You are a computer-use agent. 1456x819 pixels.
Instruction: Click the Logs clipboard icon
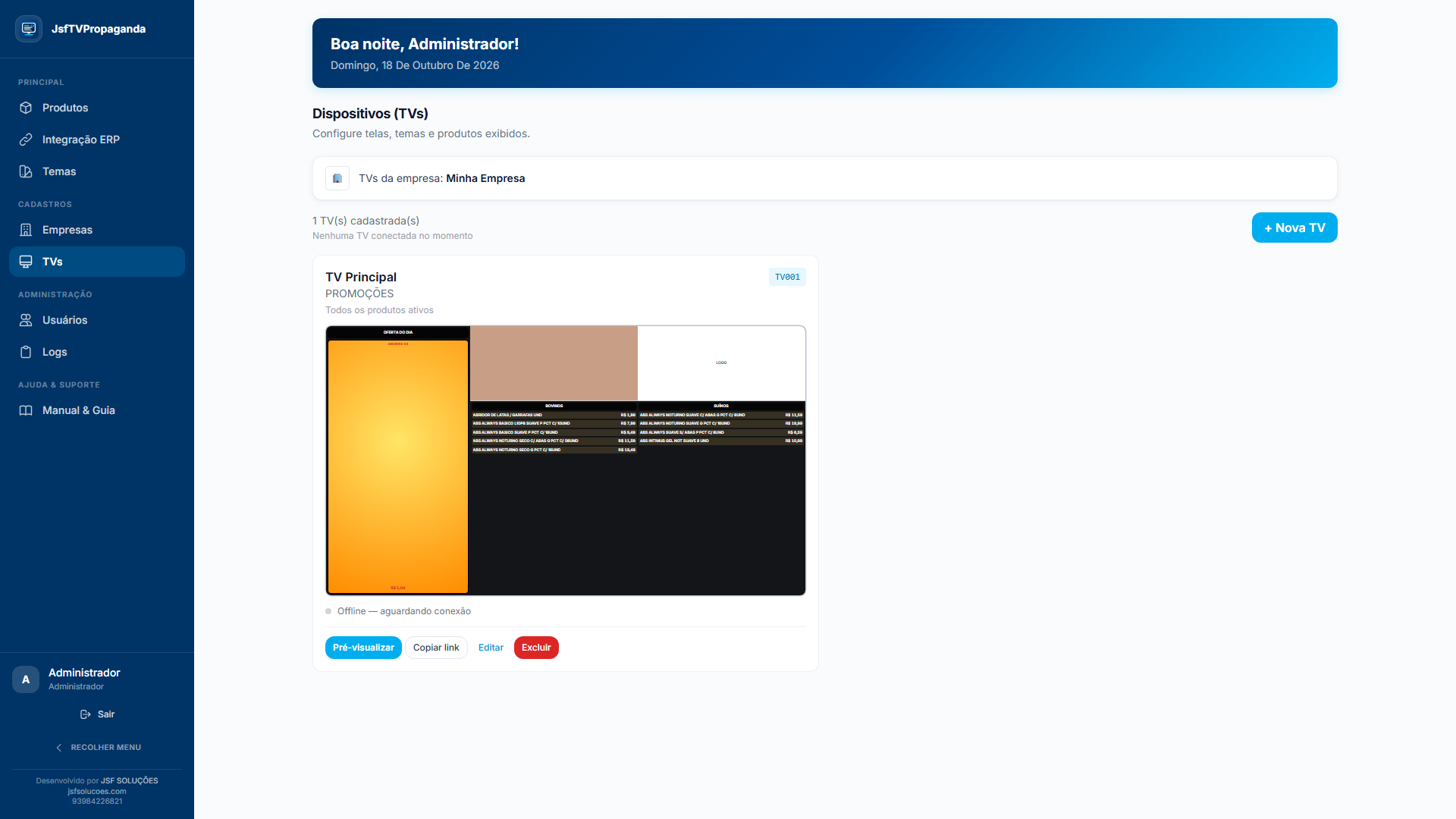tap(26, 352)
